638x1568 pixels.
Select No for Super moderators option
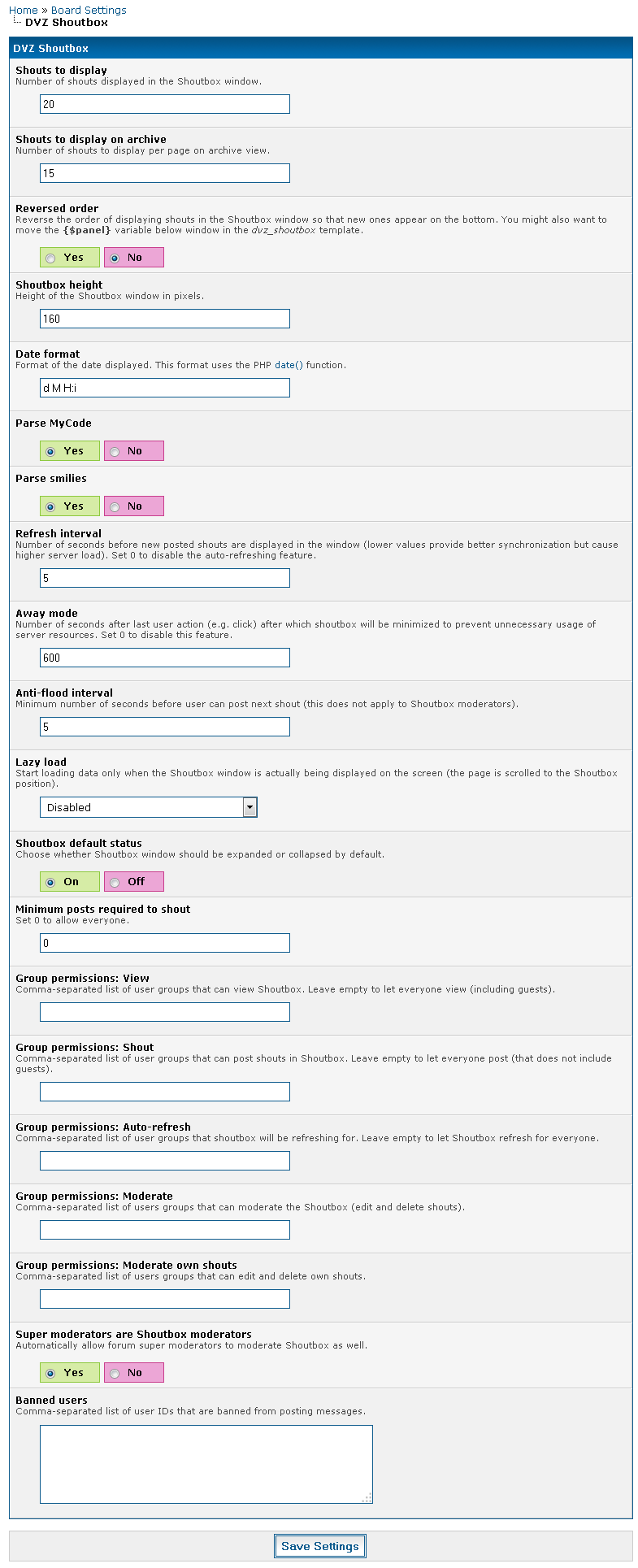[x=115, y=1374]
